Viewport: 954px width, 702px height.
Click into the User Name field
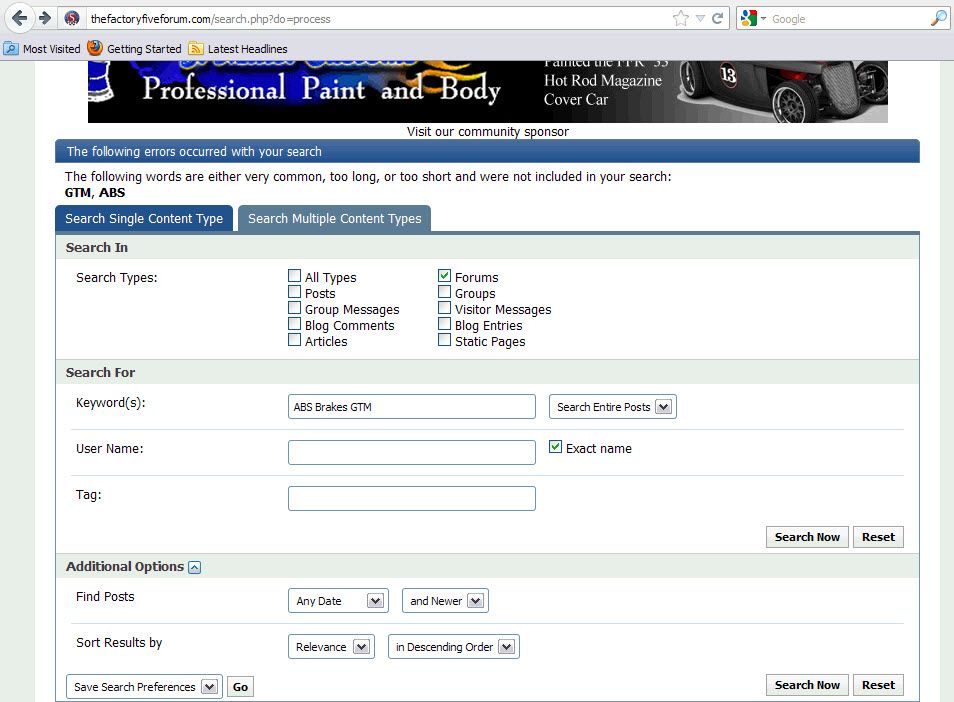412,453
